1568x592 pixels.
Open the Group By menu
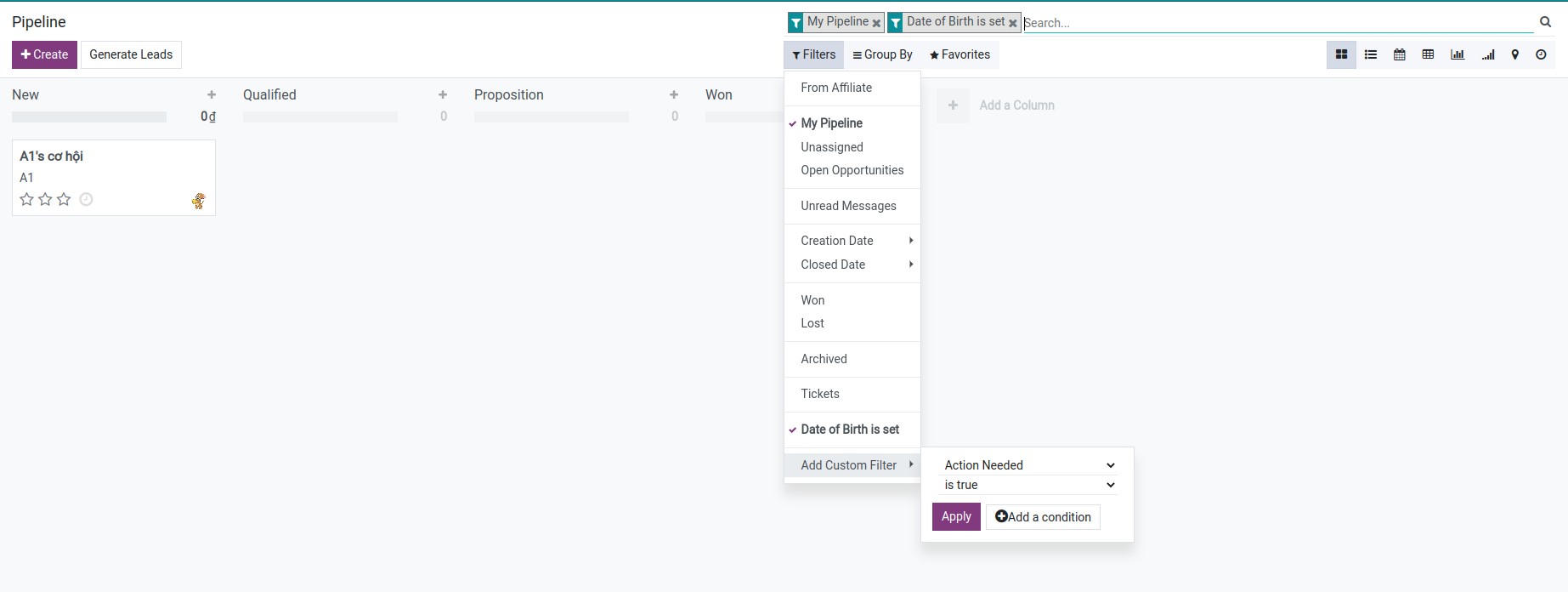[x=882, y=54]
